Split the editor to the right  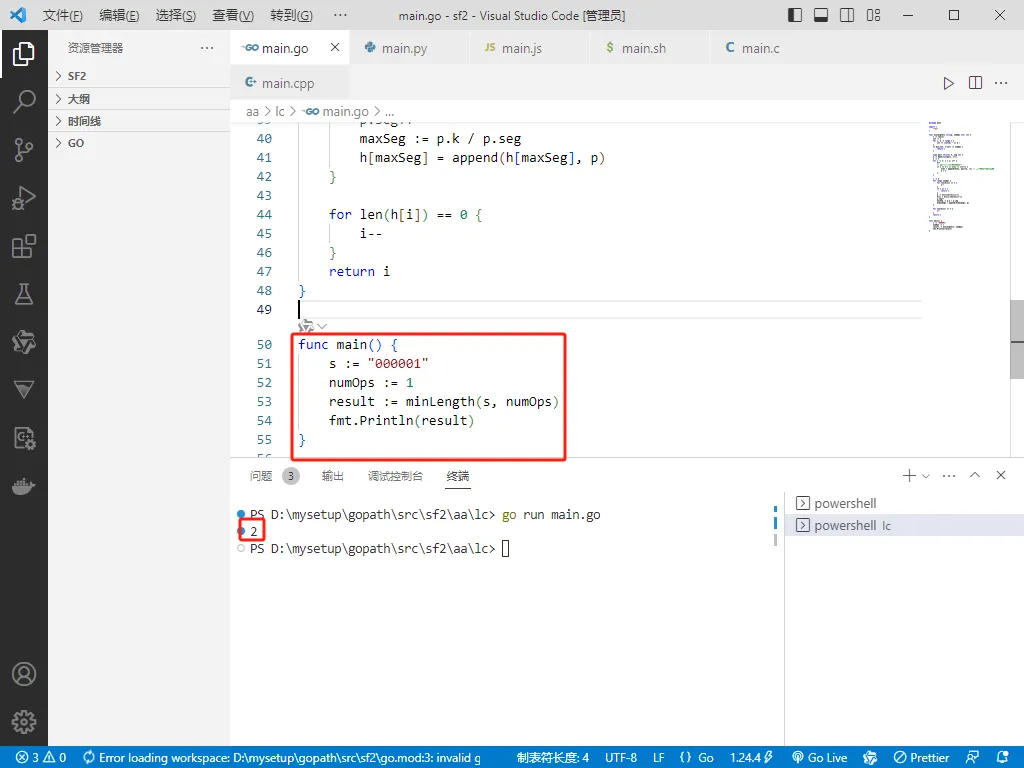pyautogui.click(x=975, y=83)
